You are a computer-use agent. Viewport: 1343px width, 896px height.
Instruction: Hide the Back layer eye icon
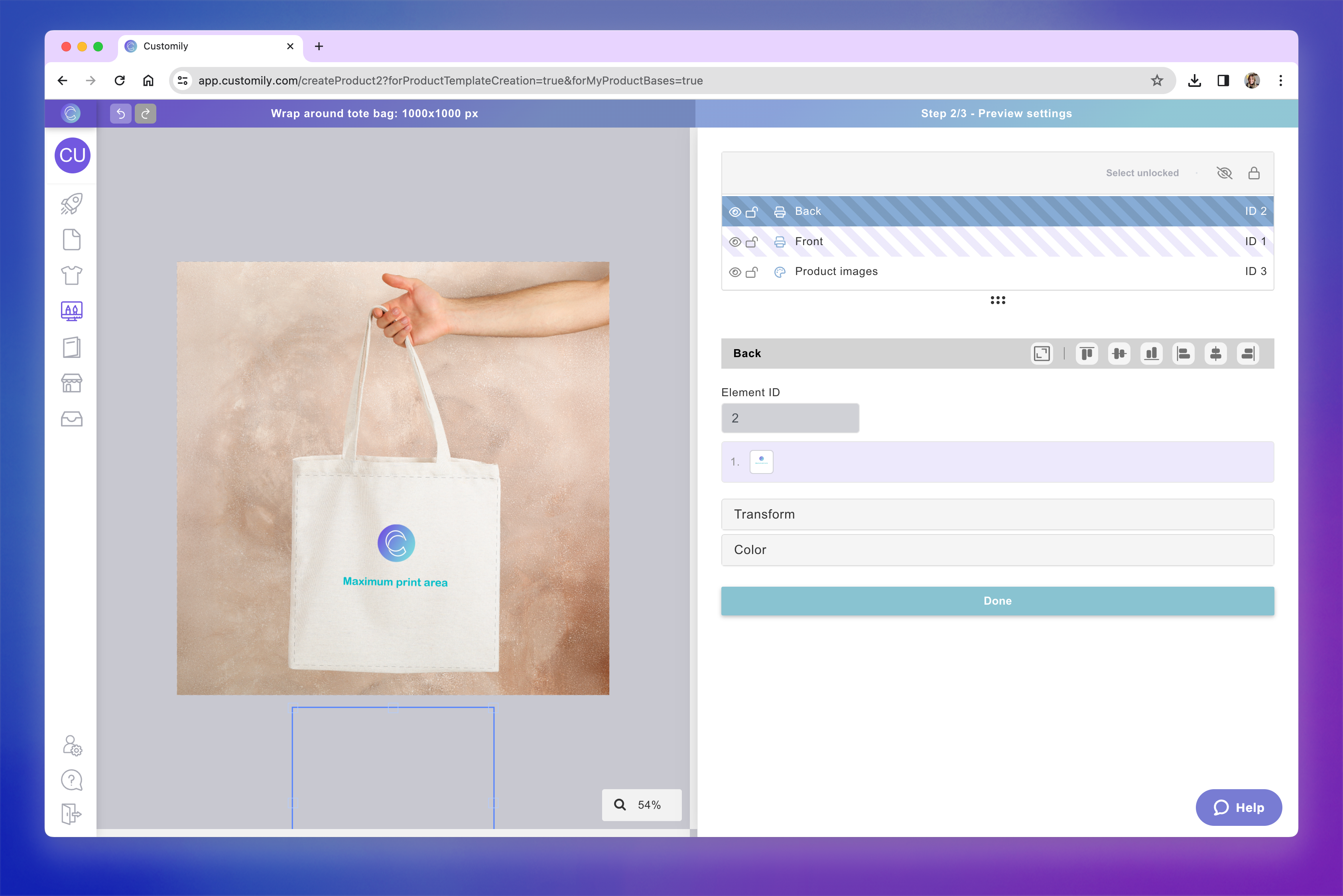coord(735,212)
